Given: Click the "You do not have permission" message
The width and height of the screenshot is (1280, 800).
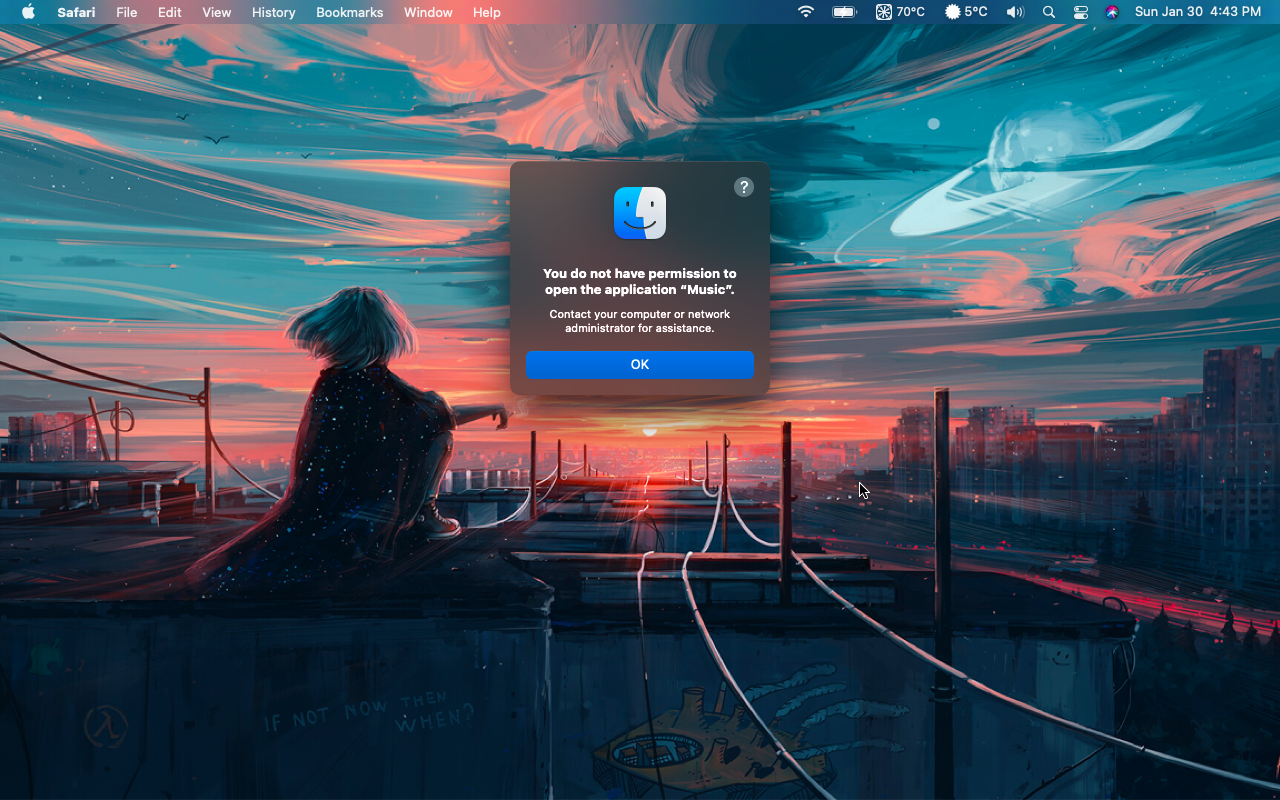Looking at the screenshot, I should point(640,281).
